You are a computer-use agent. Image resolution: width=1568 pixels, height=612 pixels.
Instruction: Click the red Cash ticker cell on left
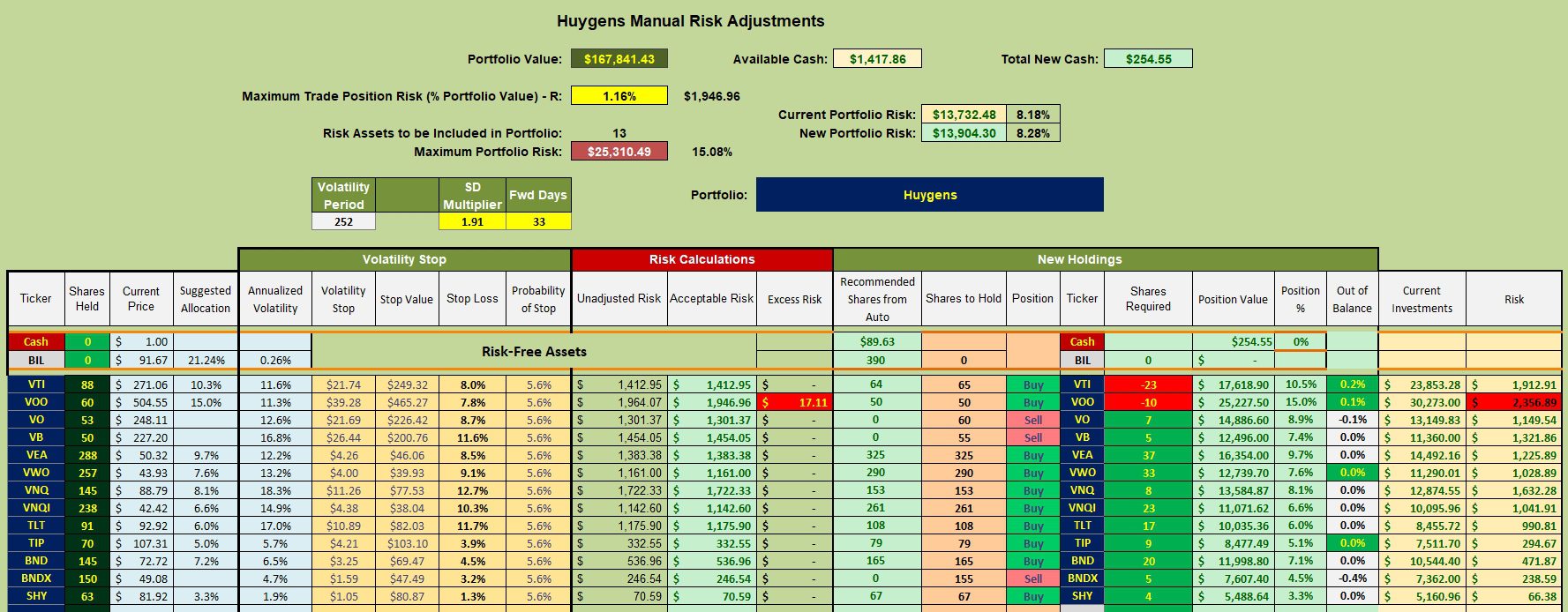click(x=36, y=341)
